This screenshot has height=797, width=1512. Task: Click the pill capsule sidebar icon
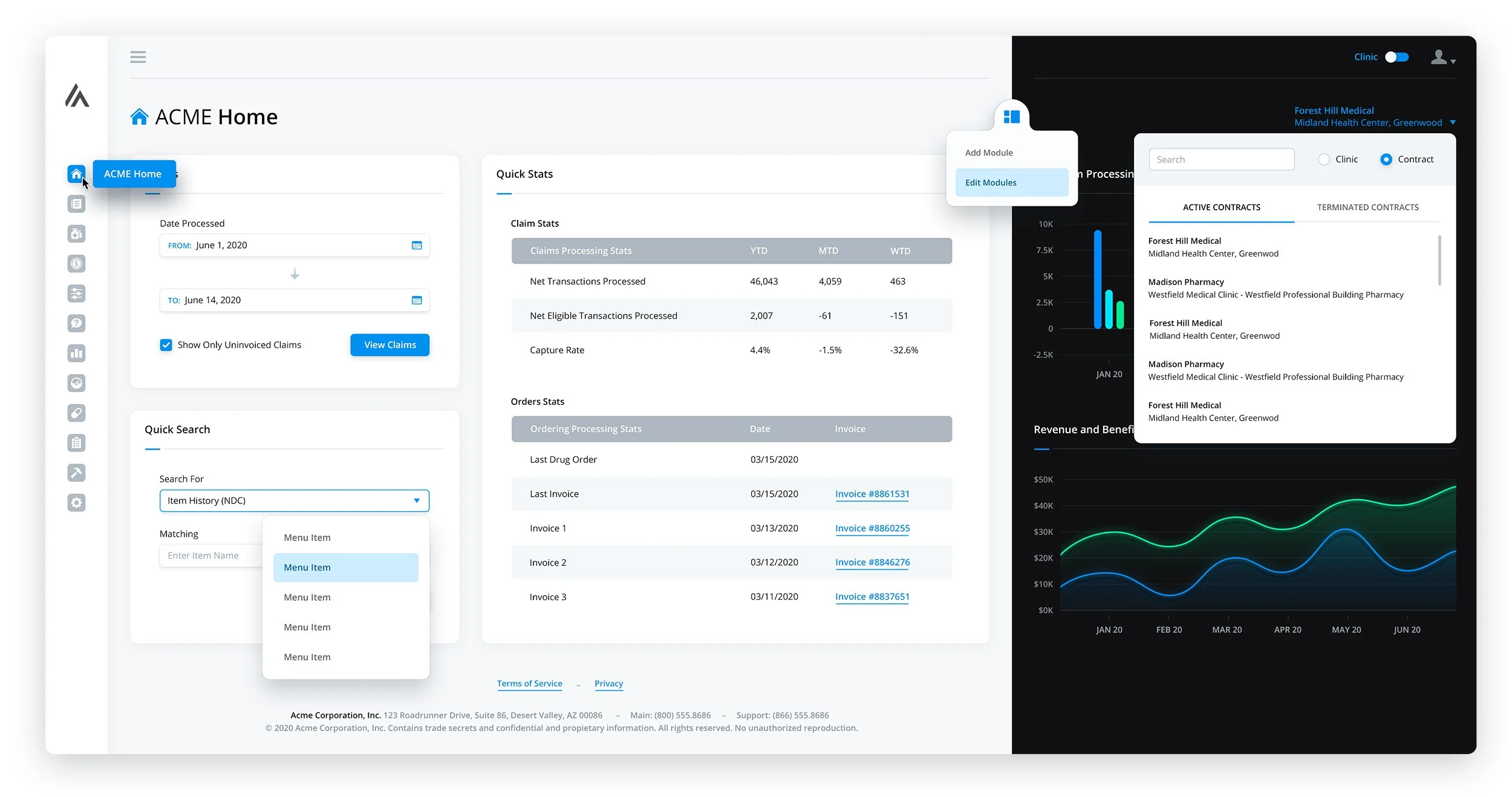(x=76, y=413)
